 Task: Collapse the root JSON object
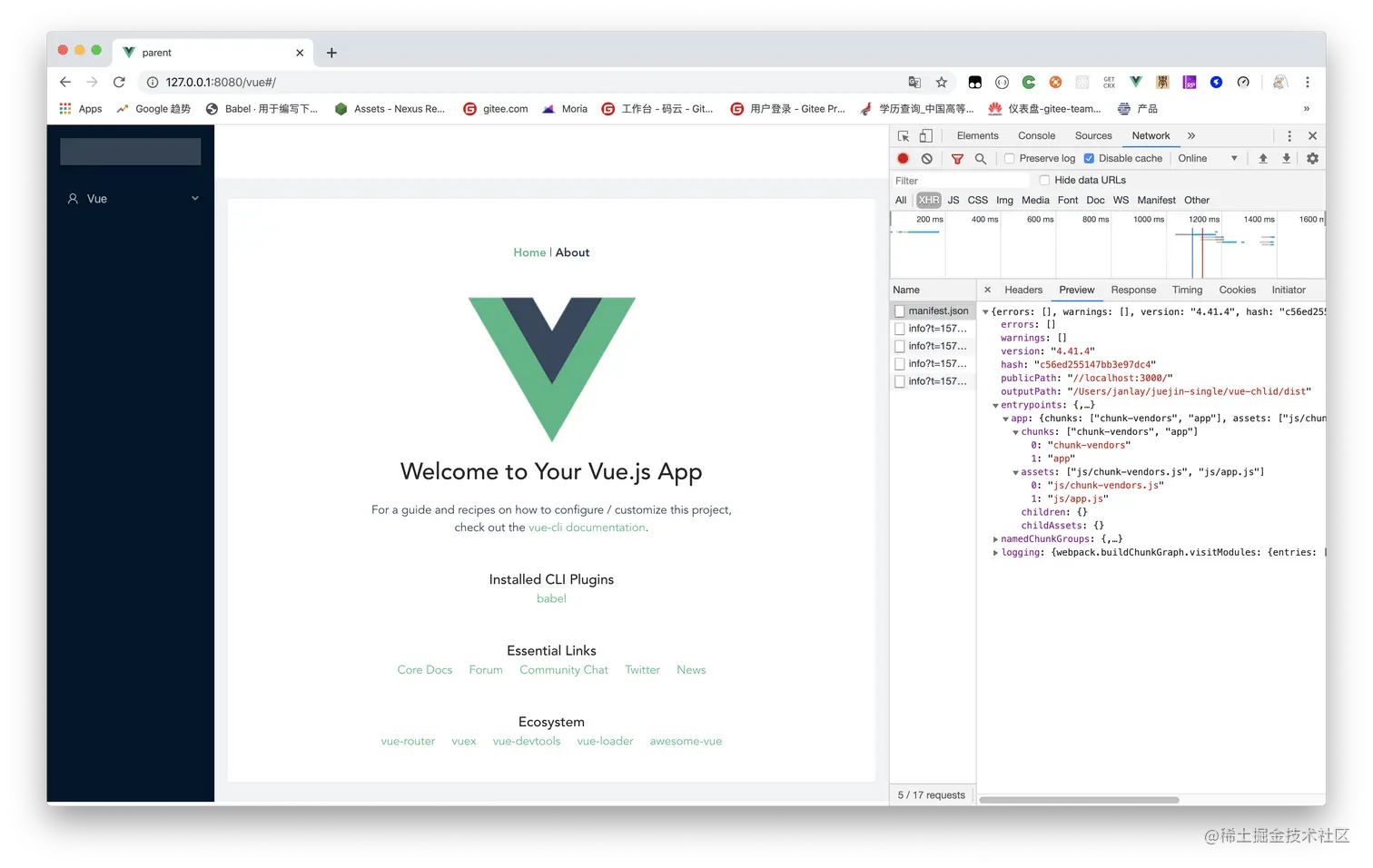tap(986, 312)
